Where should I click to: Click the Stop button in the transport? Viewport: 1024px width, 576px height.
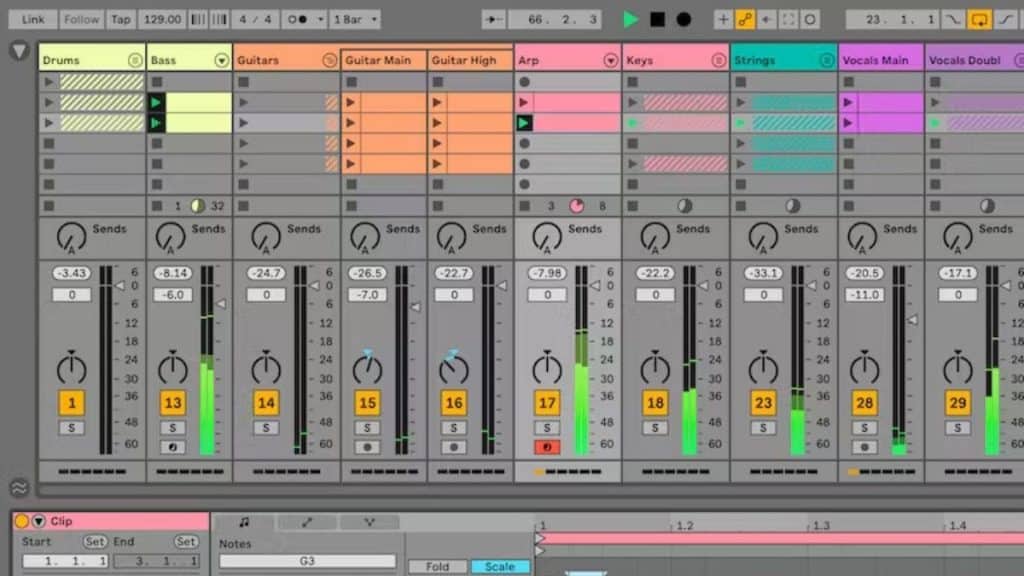click(x=658, y=18)
